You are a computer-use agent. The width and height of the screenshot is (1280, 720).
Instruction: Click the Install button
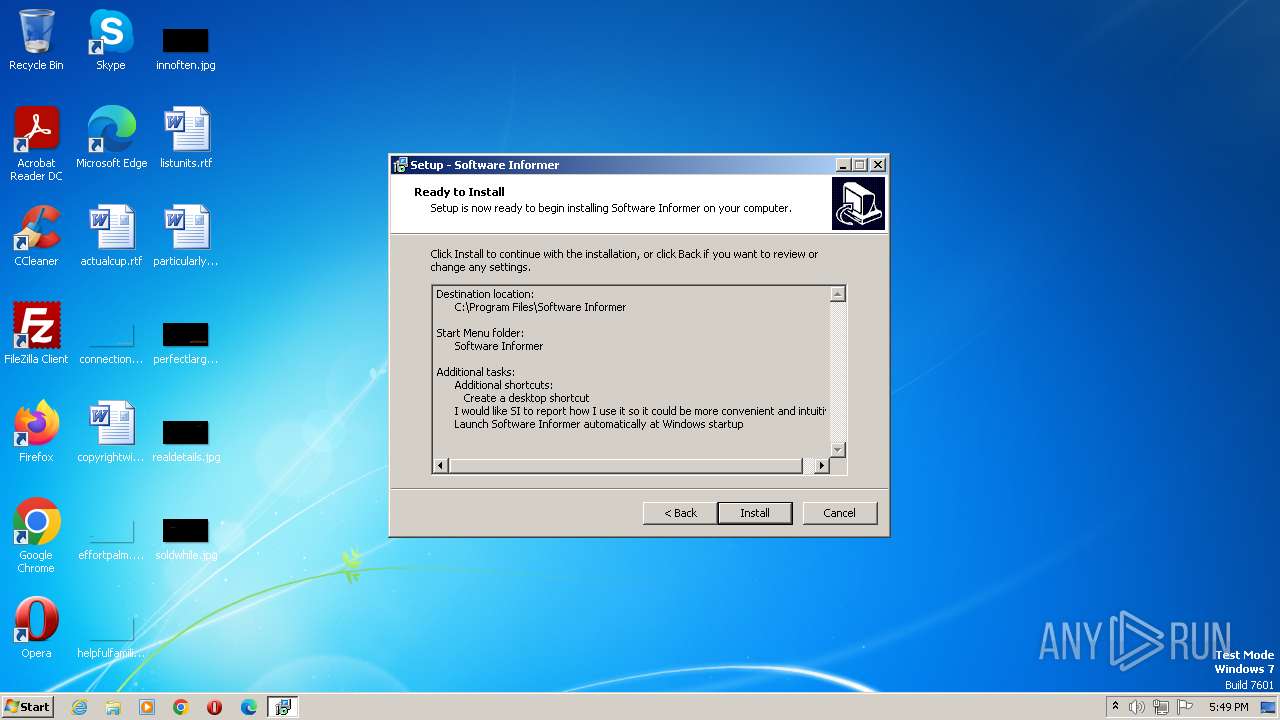[x=755, y=513]
